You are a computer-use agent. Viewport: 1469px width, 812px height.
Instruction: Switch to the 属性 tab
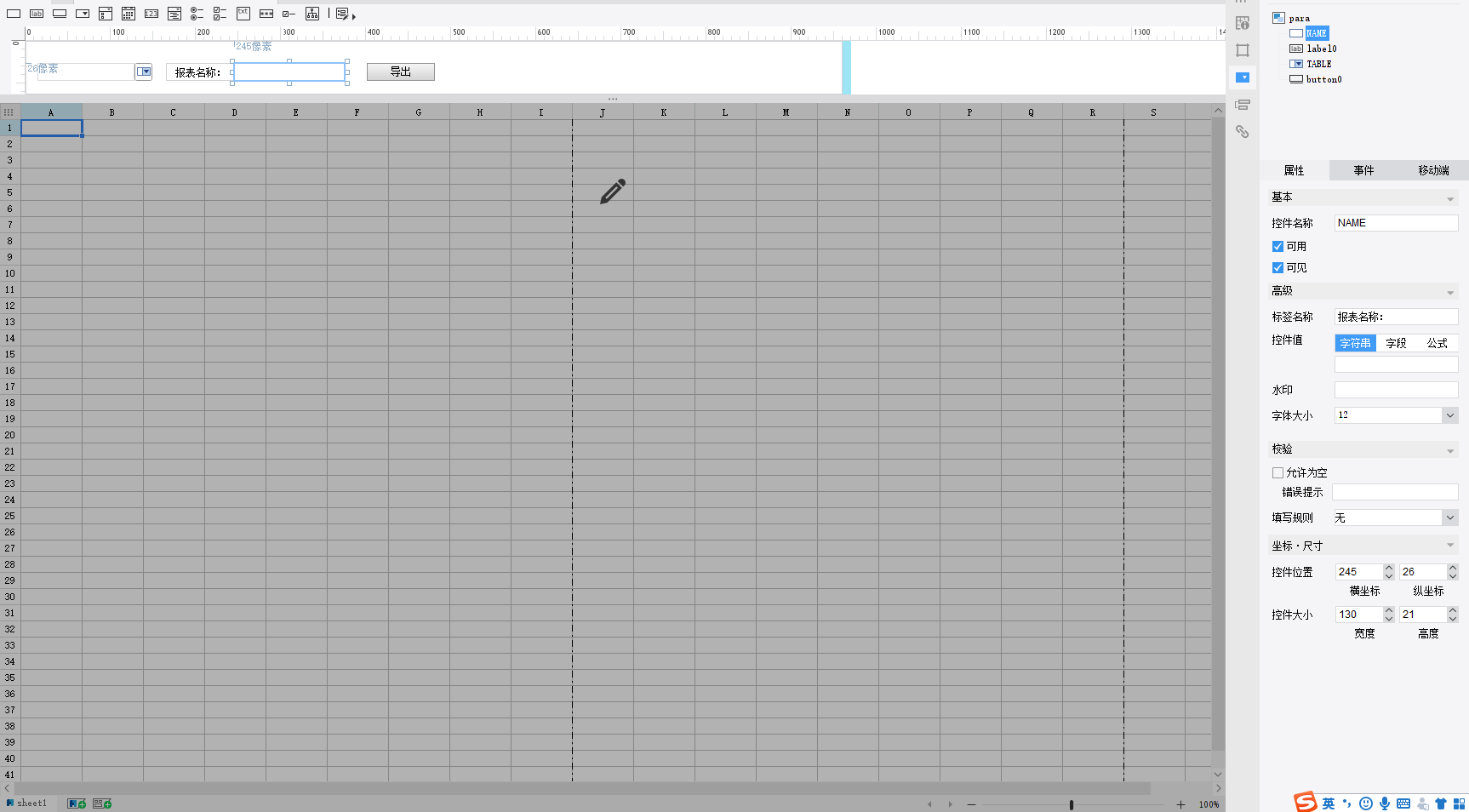(x=1294, y=170)
